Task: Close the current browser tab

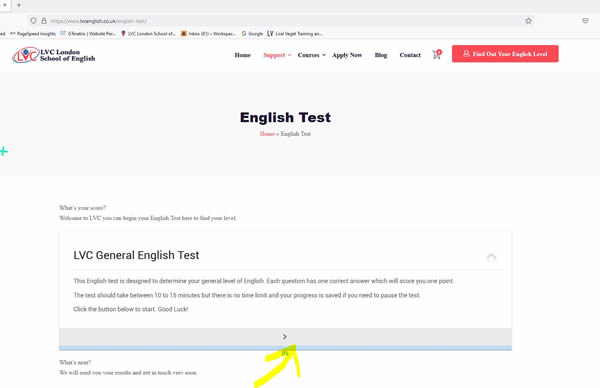Action: click(5, 5)
